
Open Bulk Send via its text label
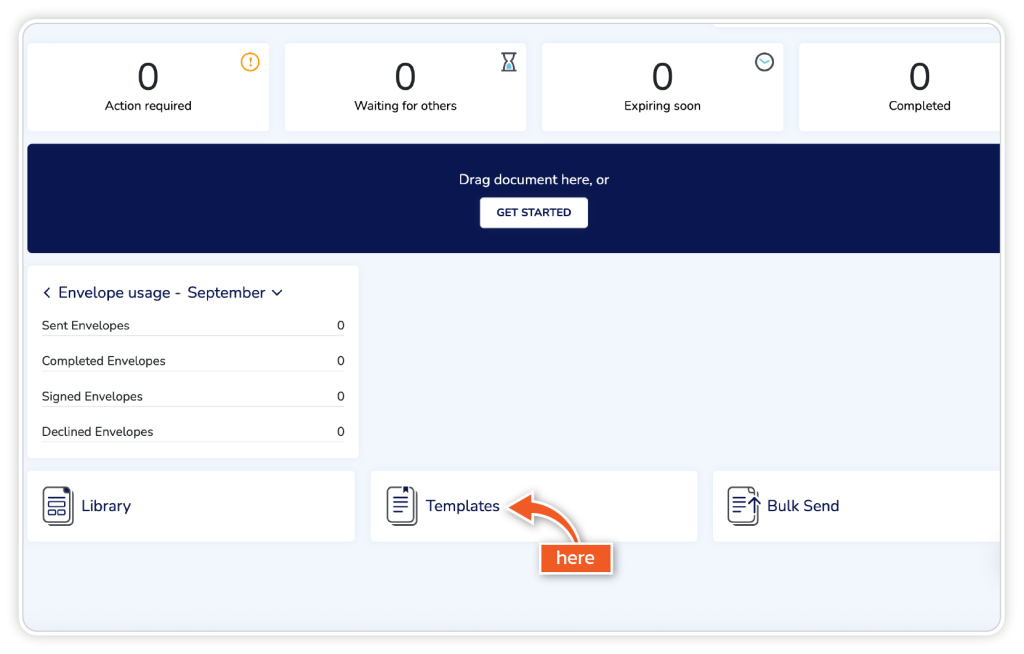(803, 506)
